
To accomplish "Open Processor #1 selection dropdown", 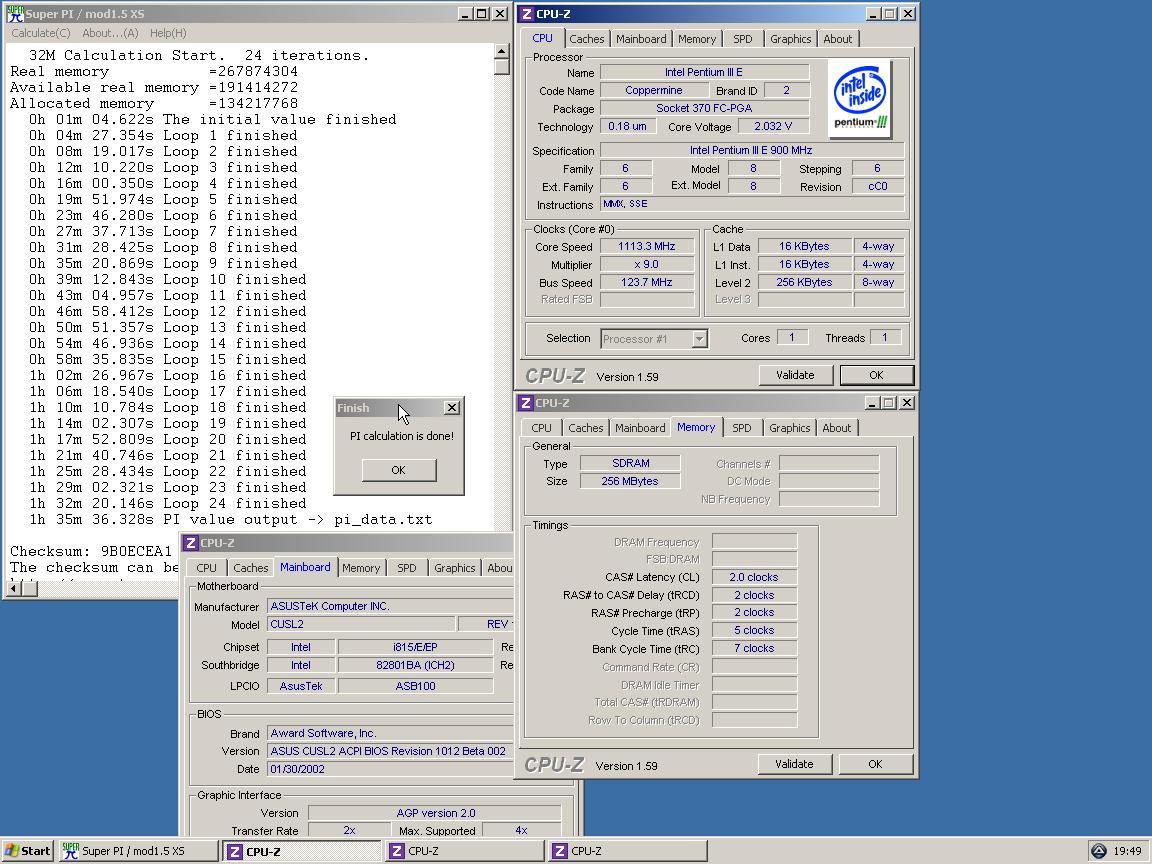I will (x=699, y=339).
